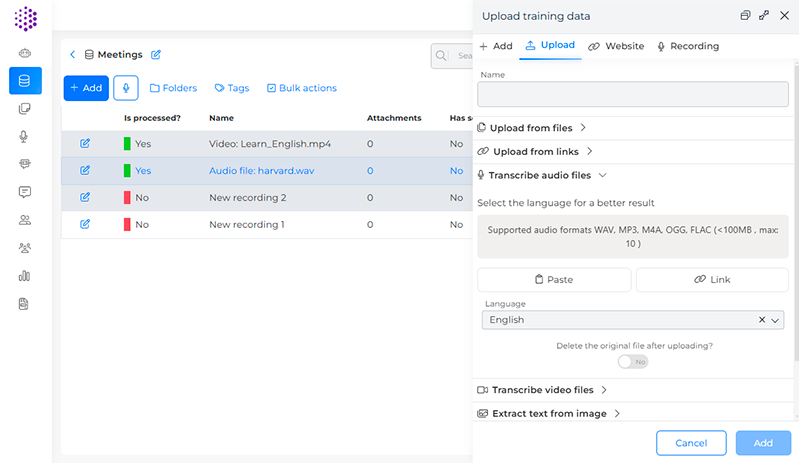
Task: Switch to the Website tab
Action: coord(616,46)
